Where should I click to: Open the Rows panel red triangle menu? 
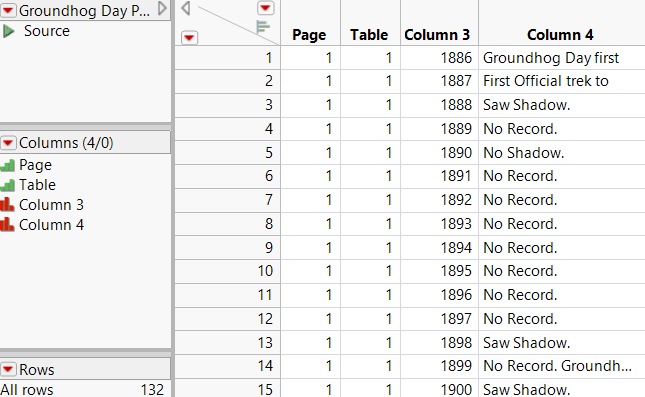8,369
